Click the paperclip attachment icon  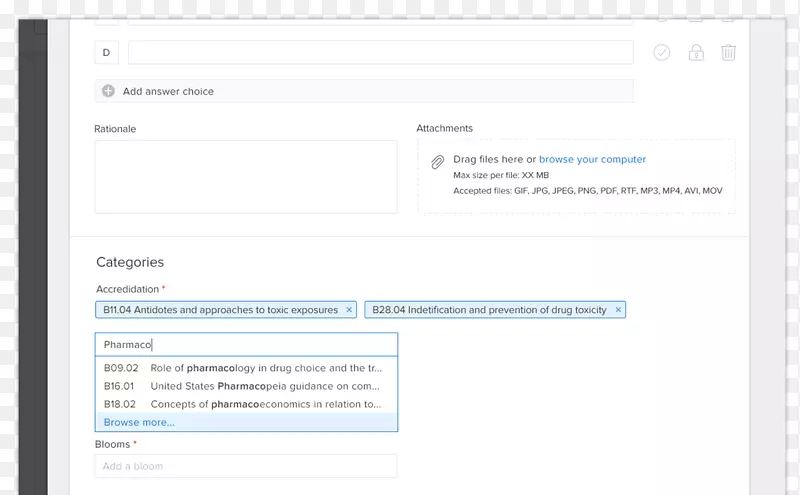[437, 162]
